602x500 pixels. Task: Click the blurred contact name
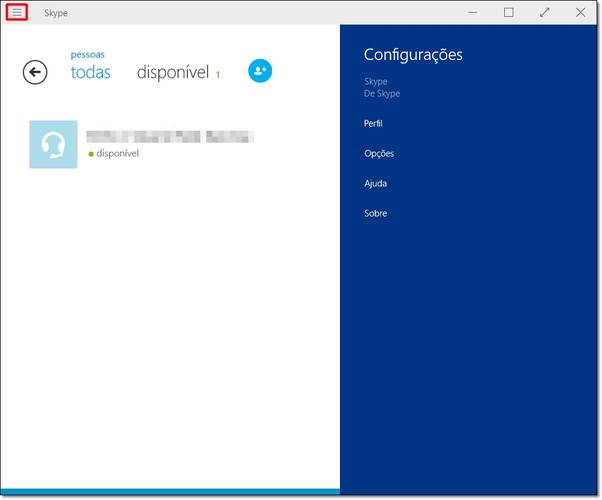tap(170, 137)
